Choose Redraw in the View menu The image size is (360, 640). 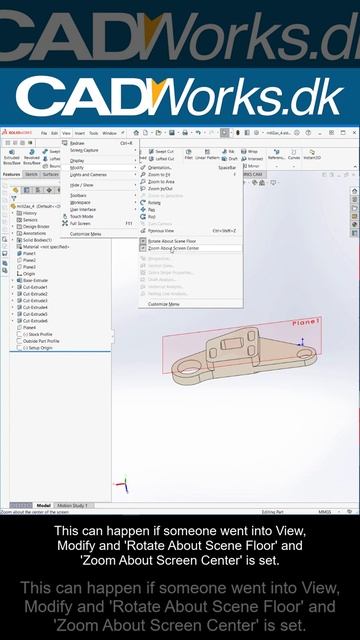click(100, 143)
